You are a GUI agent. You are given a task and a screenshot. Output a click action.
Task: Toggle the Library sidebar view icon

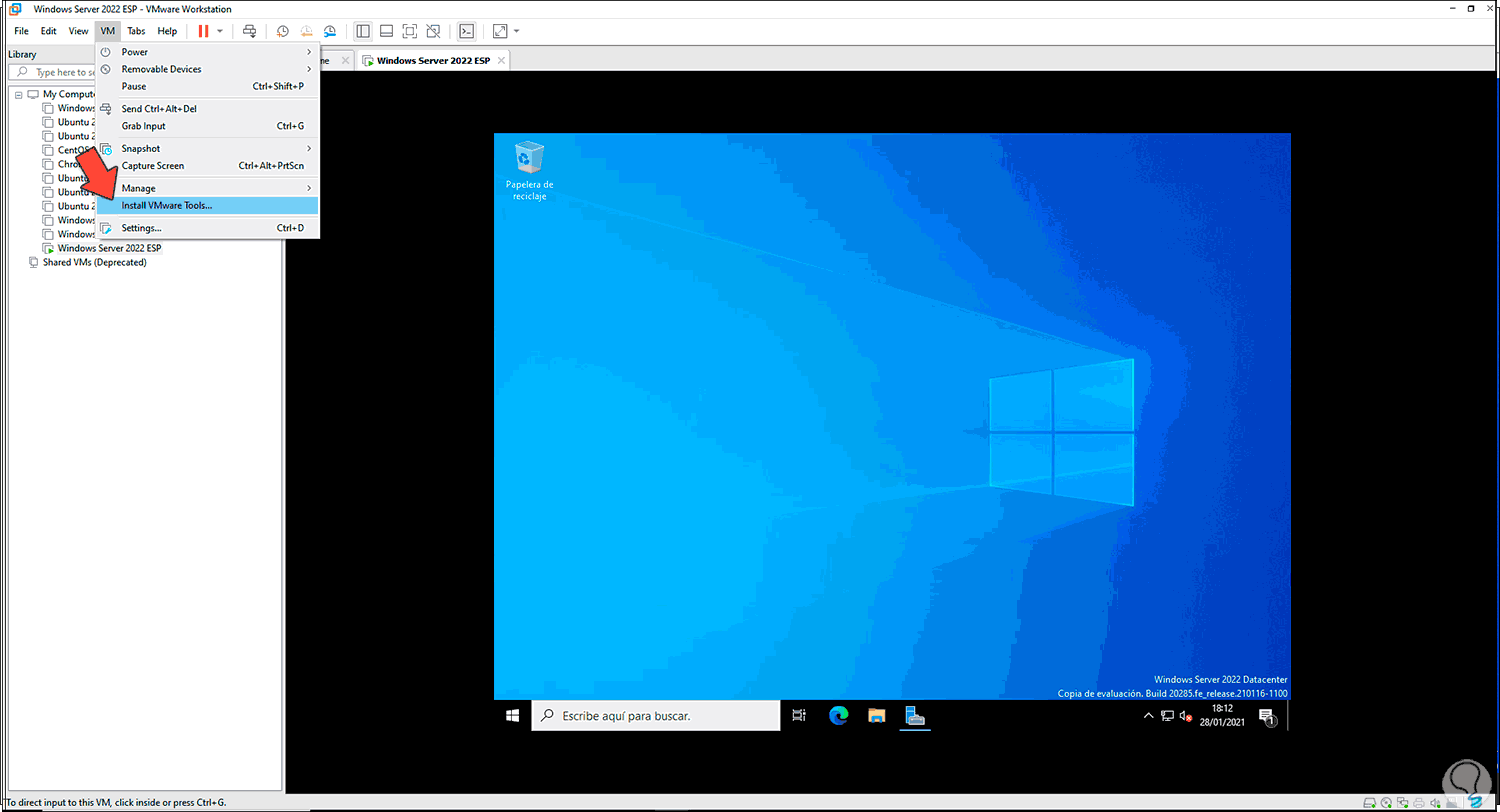(362, 31)
